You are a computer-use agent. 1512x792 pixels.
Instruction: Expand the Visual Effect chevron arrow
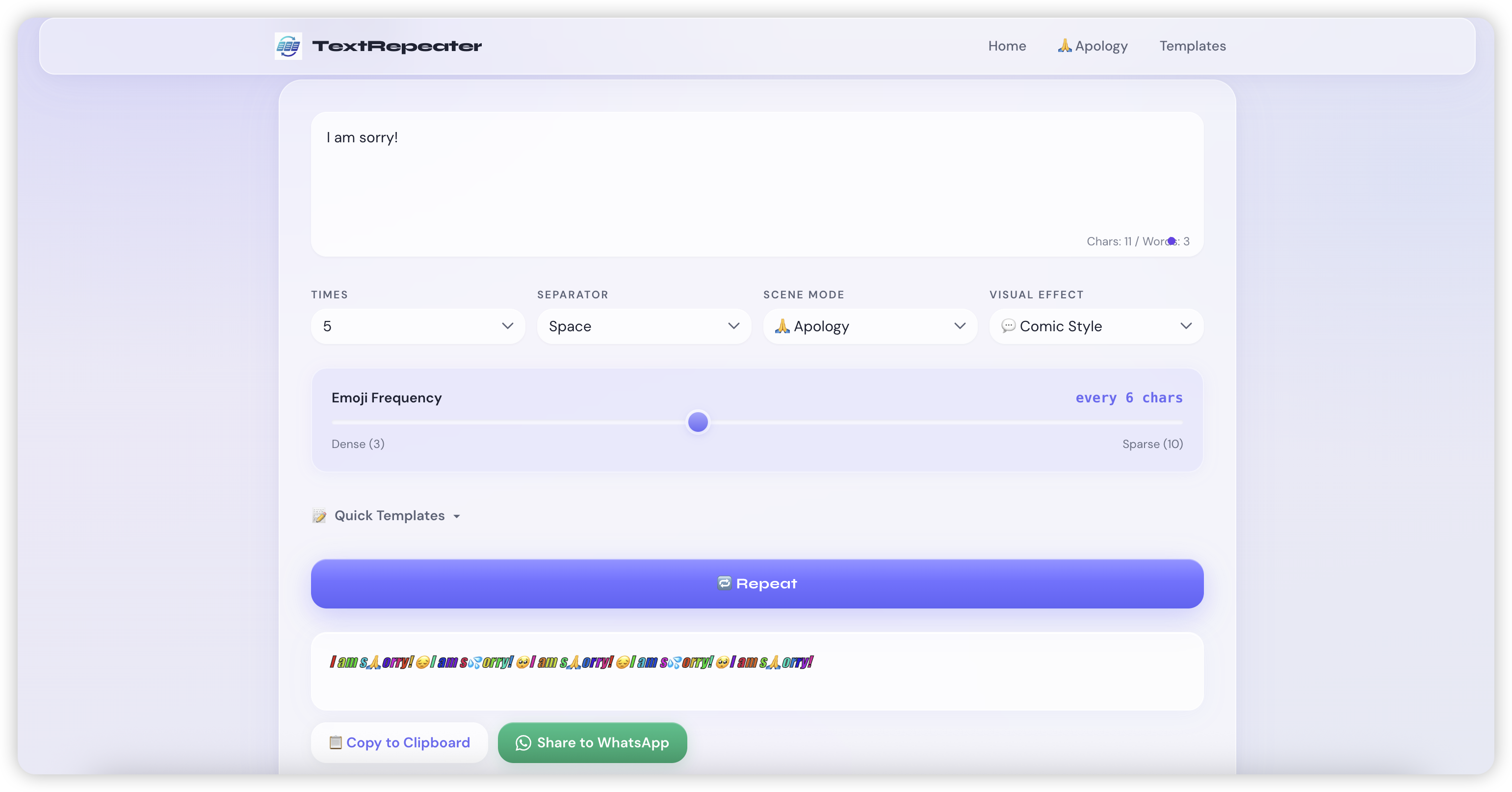pos(1186,326)
